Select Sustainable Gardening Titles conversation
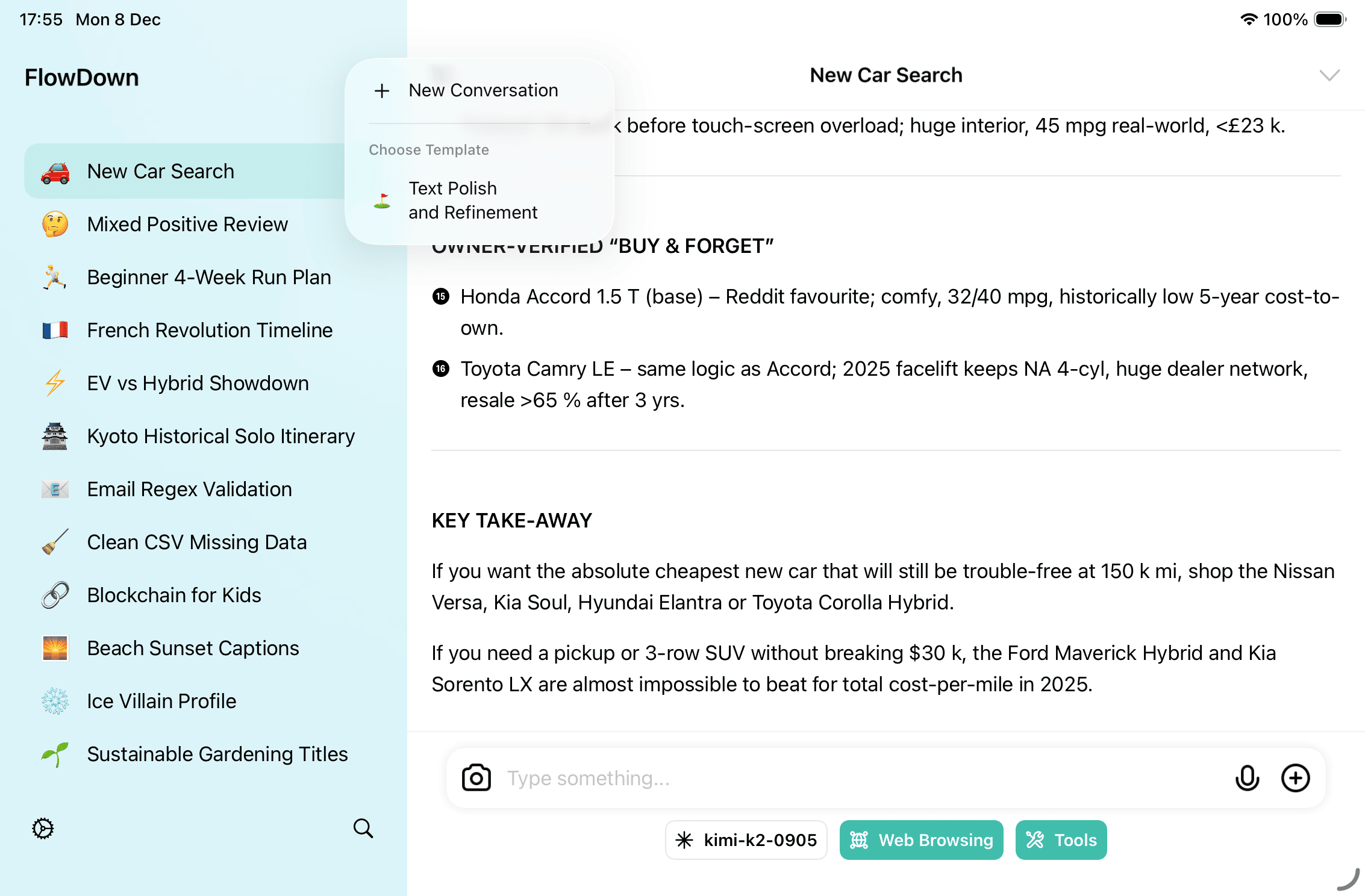 [x=217, y=754]
